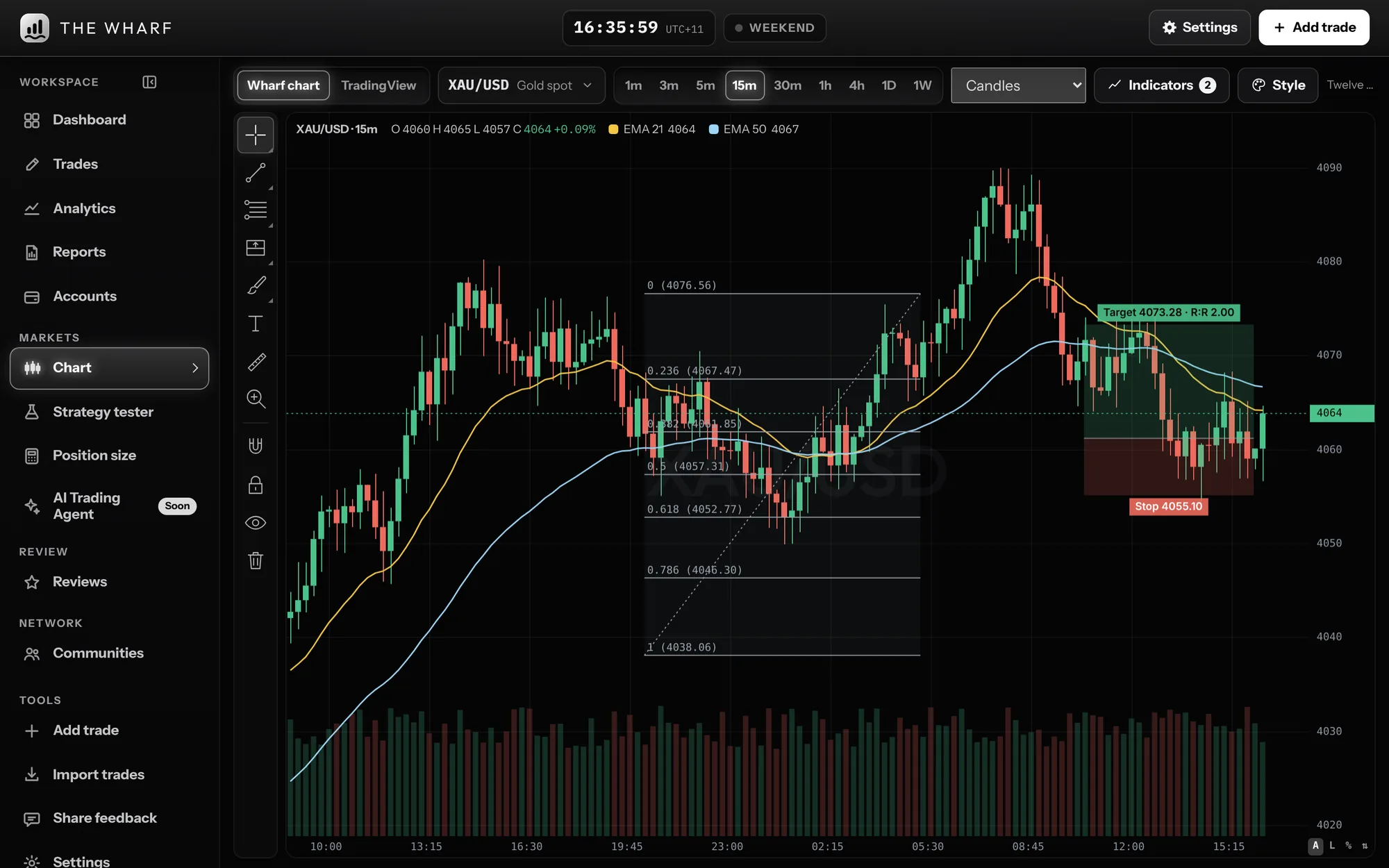Open the chart Style options

click(x=1278, y=85)
